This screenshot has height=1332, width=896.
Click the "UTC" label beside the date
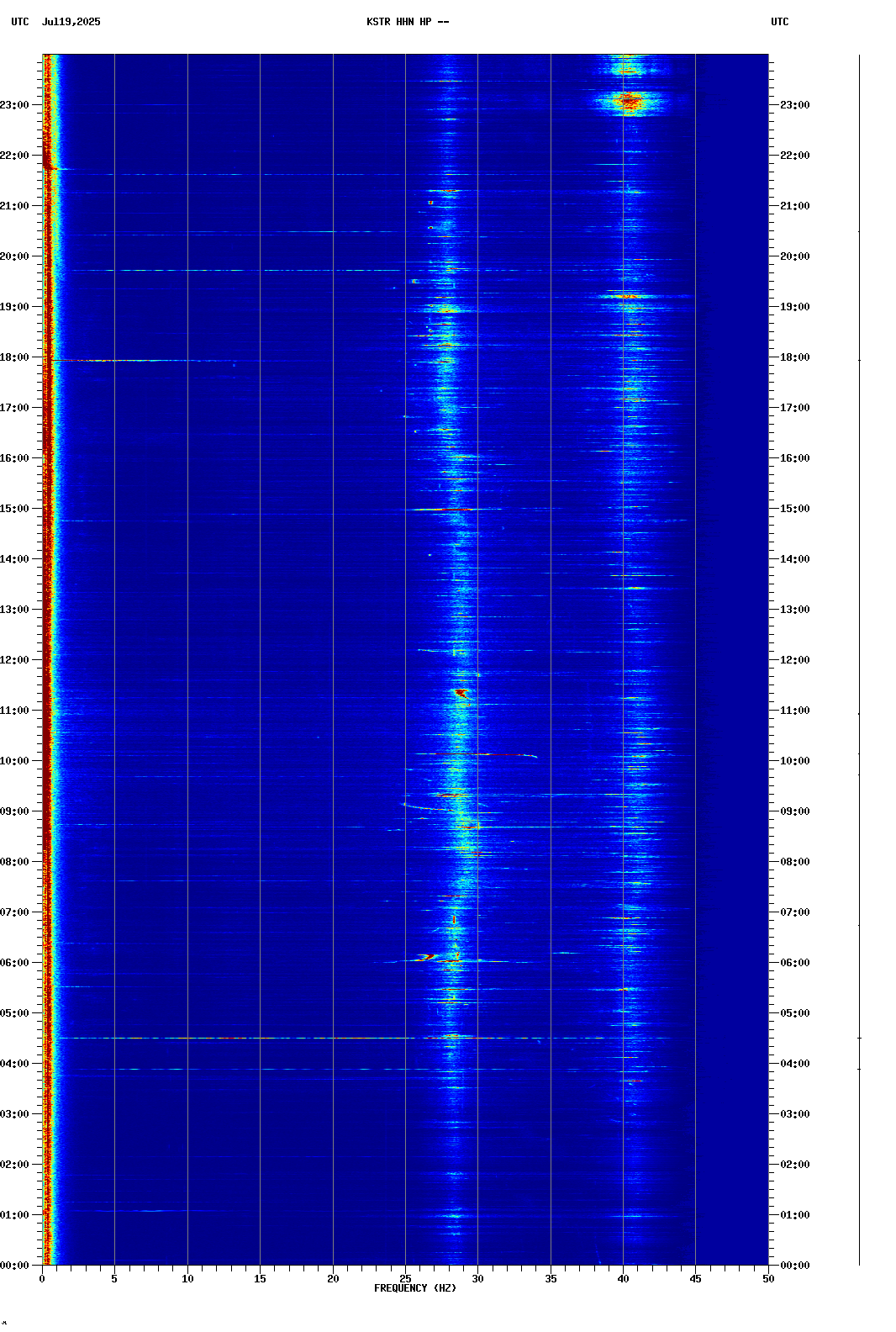(20, 22)
